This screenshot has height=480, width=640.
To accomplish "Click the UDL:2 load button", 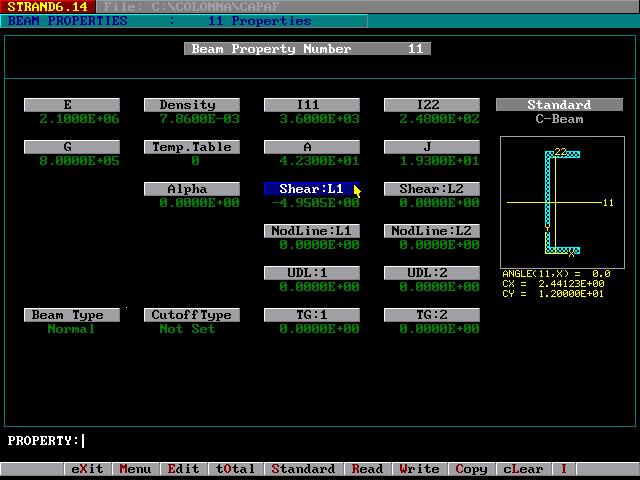I will pyautogui.click(x=431, y=273).
